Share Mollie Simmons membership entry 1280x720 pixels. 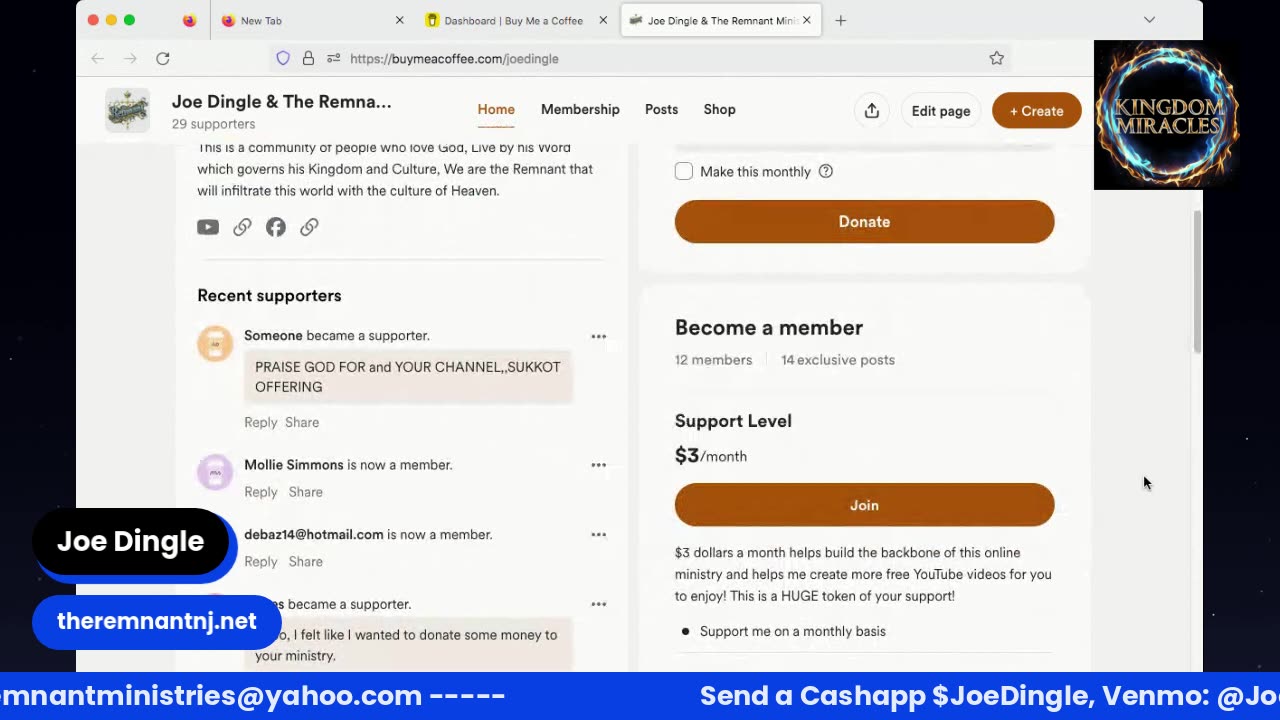pyautogui.click(x=305, y=492)
